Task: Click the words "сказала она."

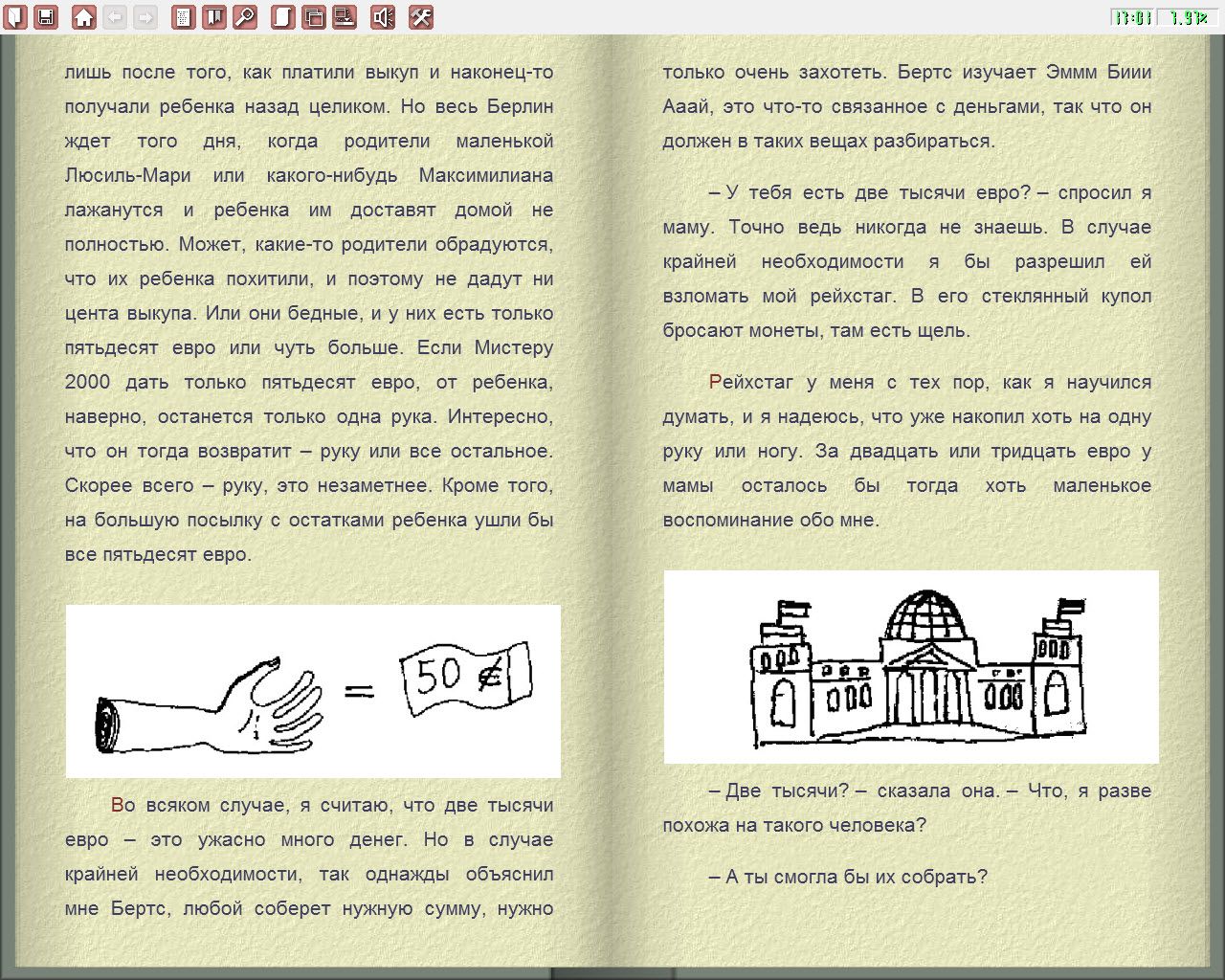Action: tap(939, 791)
